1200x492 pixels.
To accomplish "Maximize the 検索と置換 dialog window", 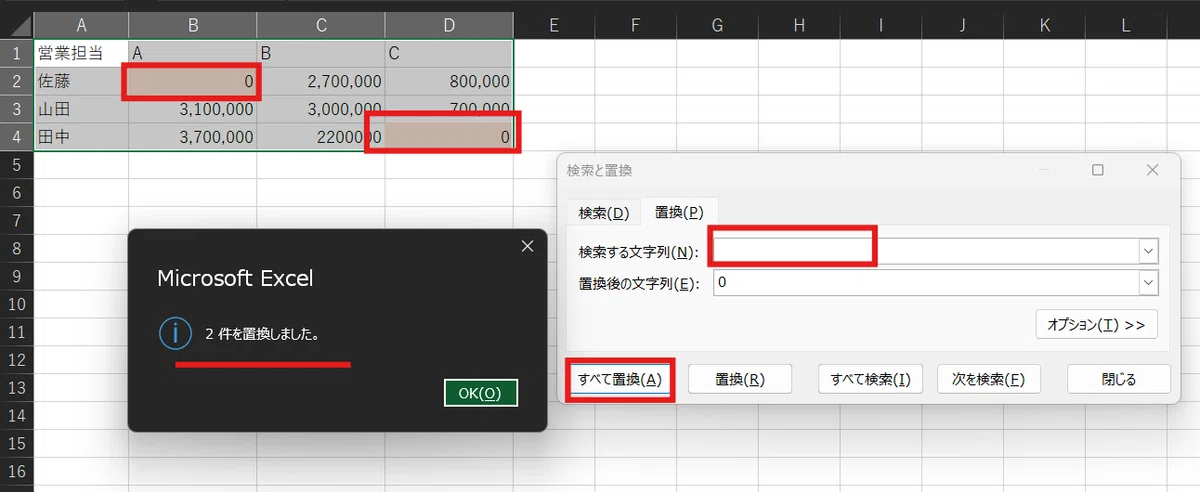I will (x=1098, y=170).
